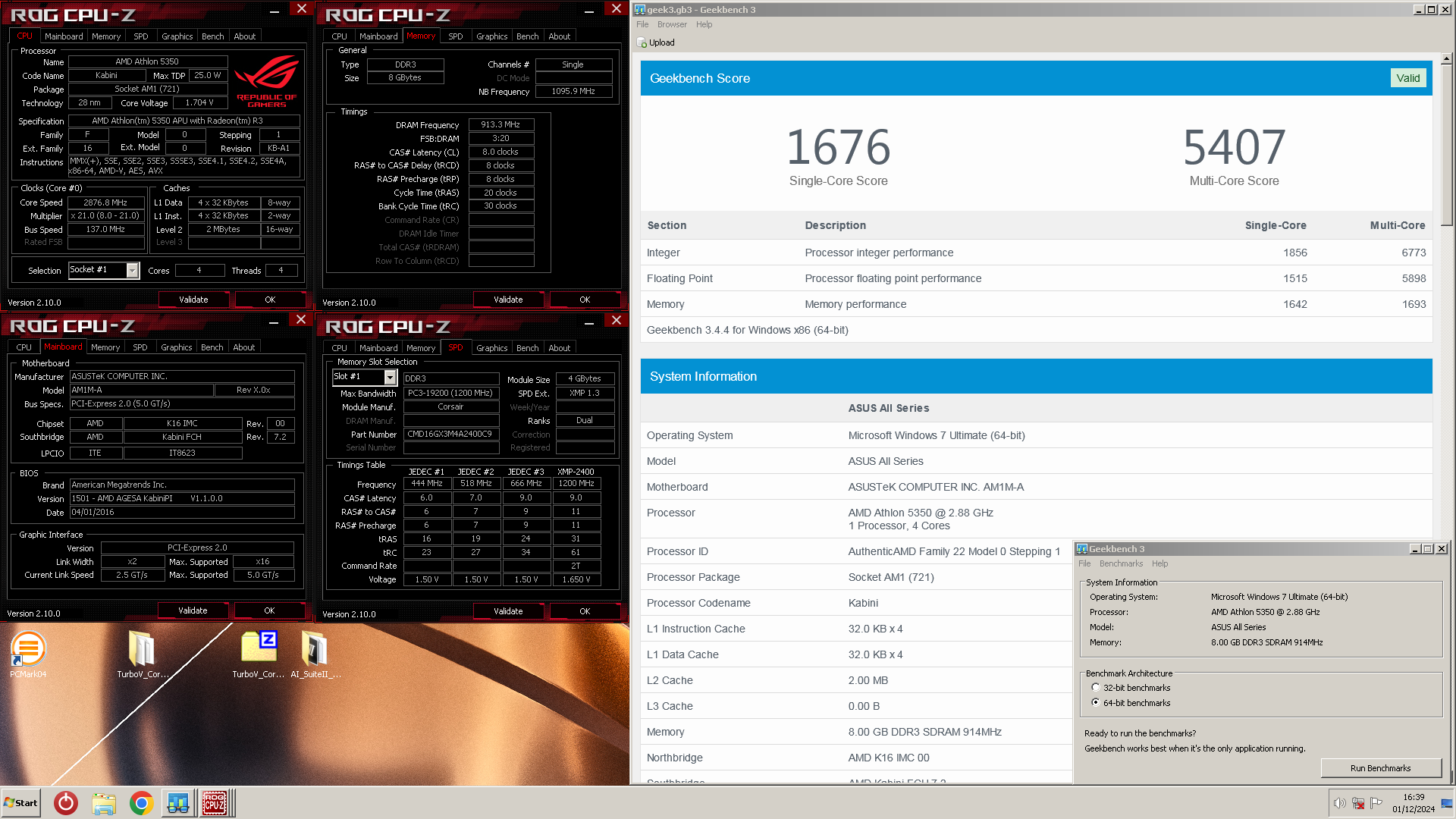Click the Action Center flag icon
Viewport: 1456px width, 819px height.
[1376, 803]
